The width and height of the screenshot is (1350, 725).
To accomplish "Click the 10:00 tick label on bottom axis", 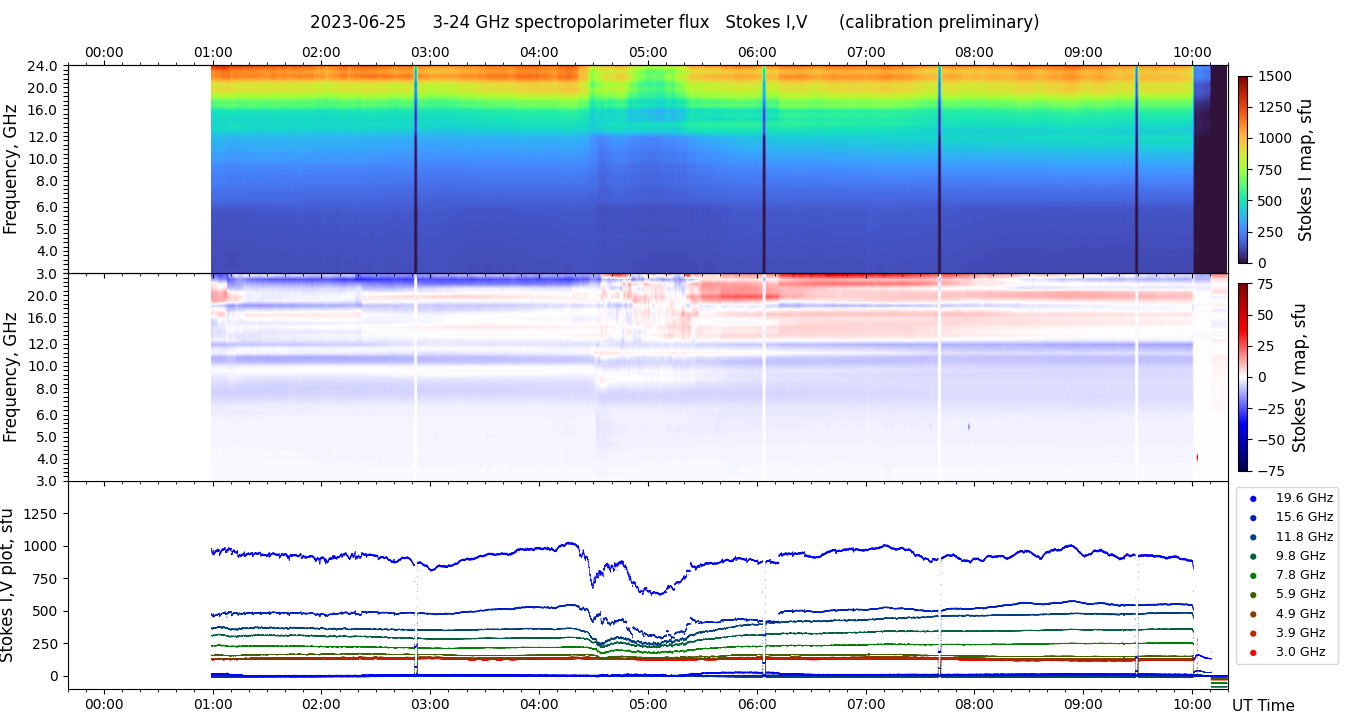I will [1192, 704].
